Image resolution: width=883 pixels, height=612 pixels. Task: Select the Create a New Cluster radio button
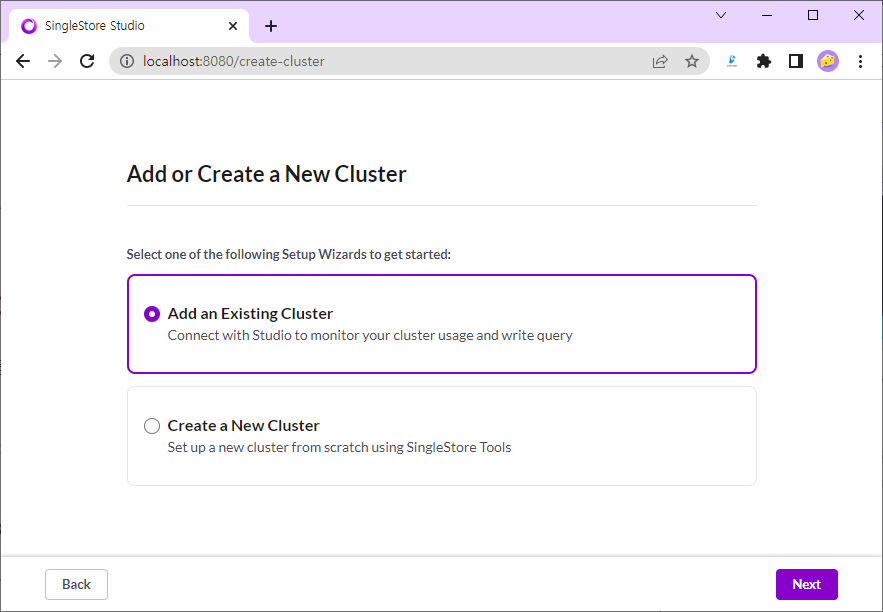click(152, 426)
